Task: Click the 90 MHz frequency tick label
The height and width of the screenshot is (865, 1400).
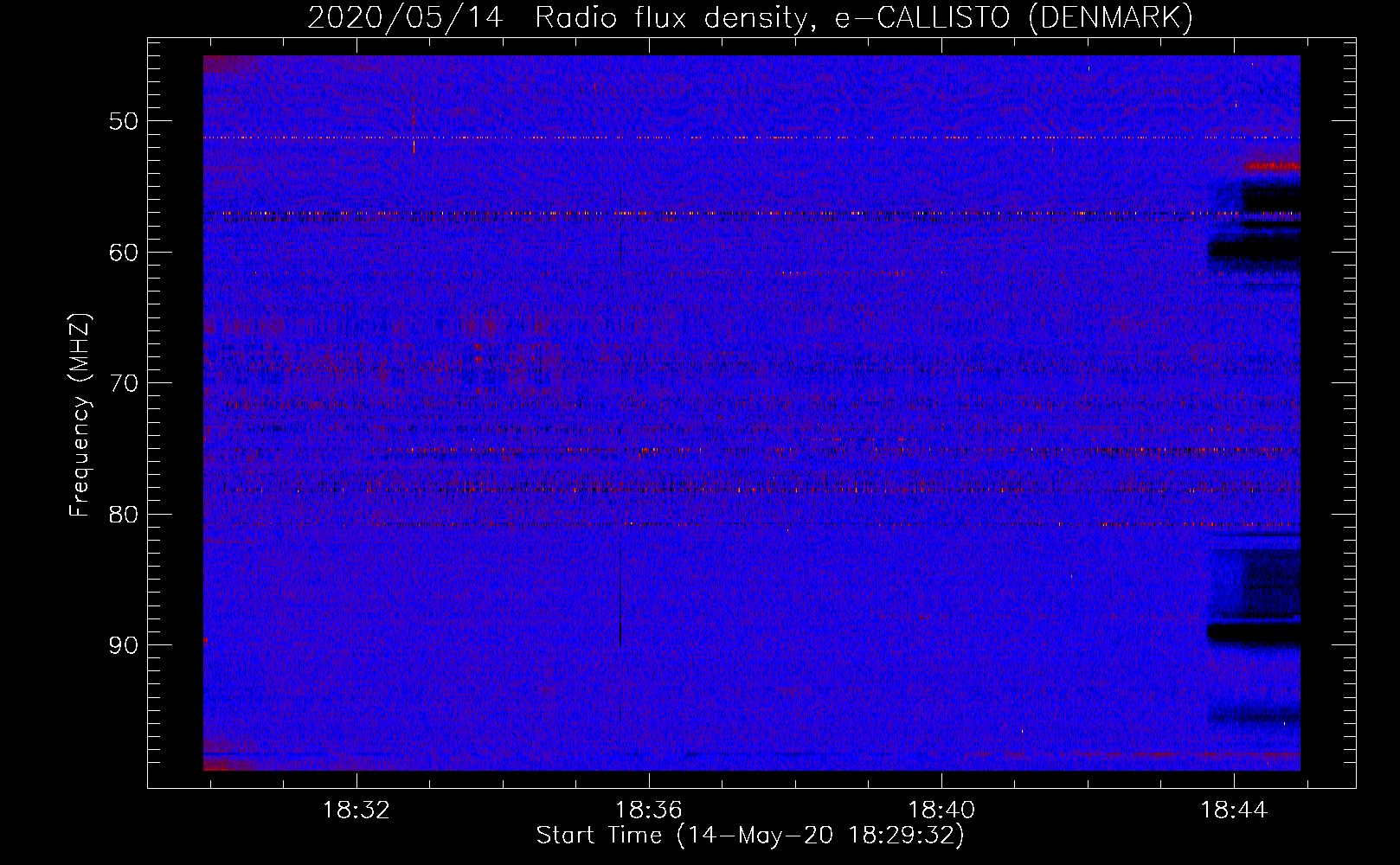Action: [x=124, y=645]
